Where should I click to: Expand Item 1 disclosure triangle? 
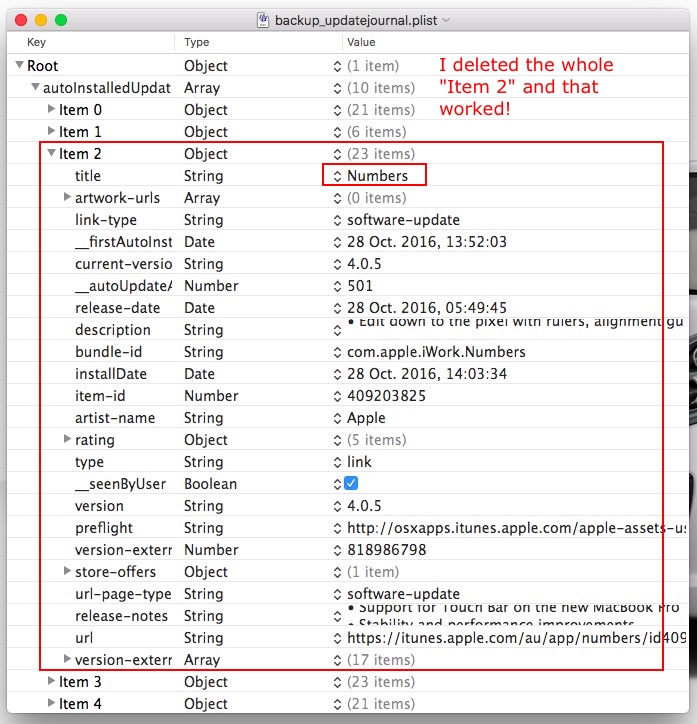[x=51, y=131]
